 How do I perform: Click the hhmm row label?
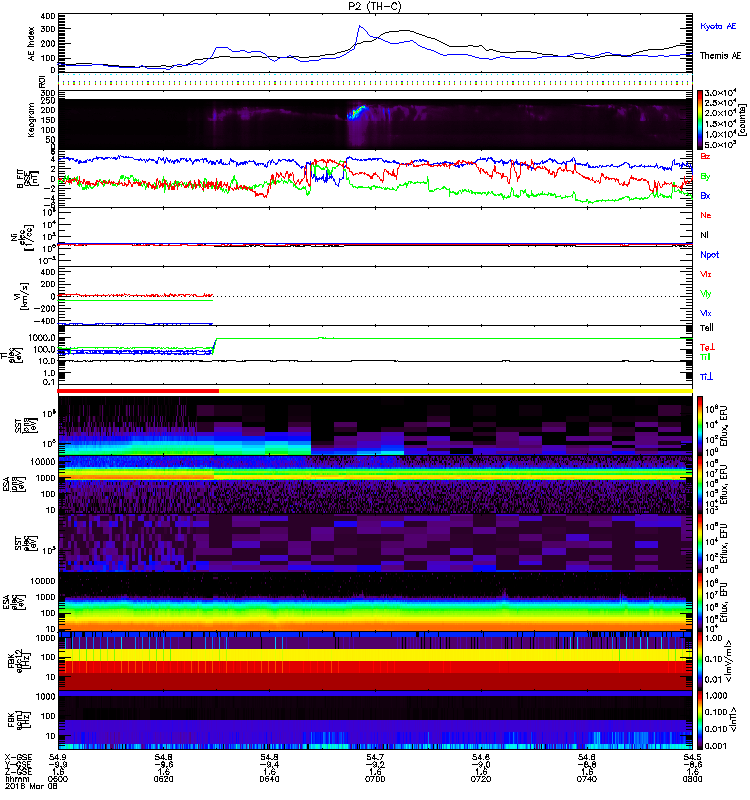15,779
